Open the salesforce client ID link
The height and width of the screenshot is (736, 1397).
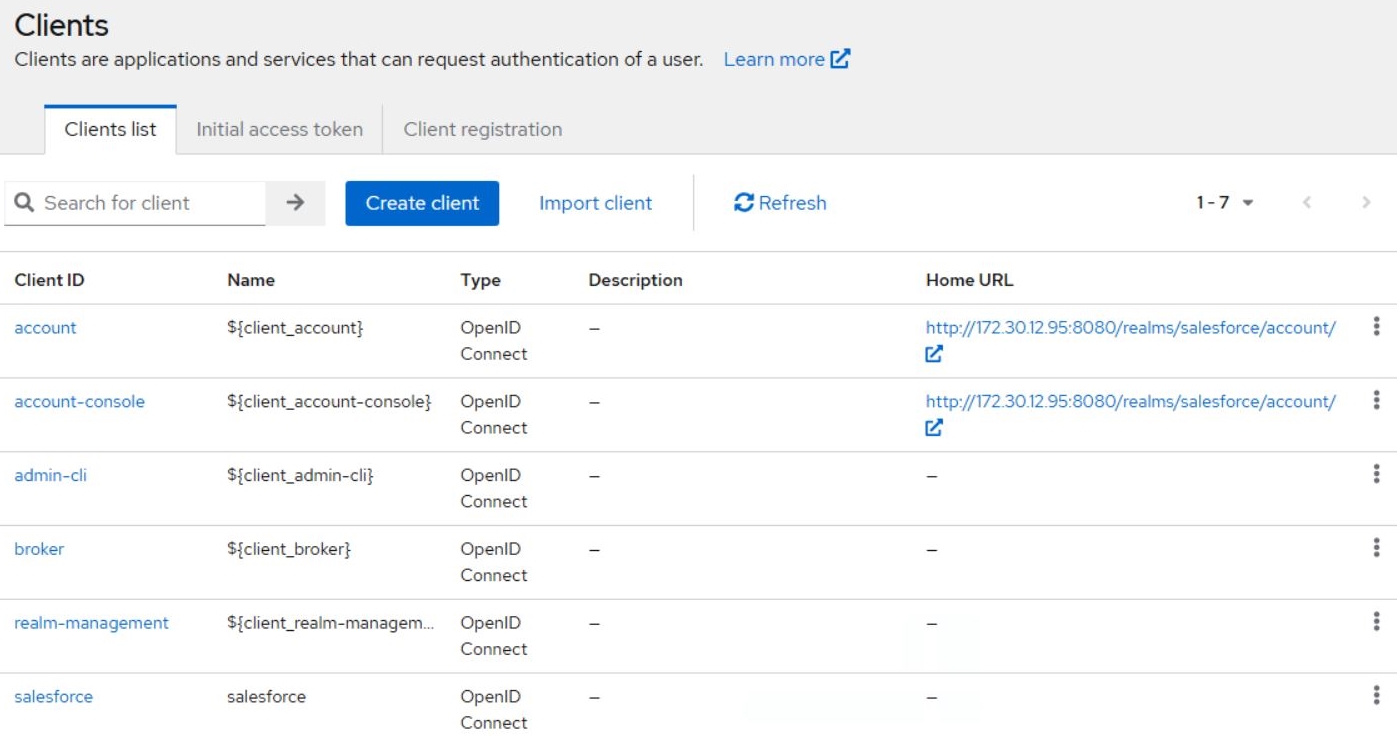(53, 697)
